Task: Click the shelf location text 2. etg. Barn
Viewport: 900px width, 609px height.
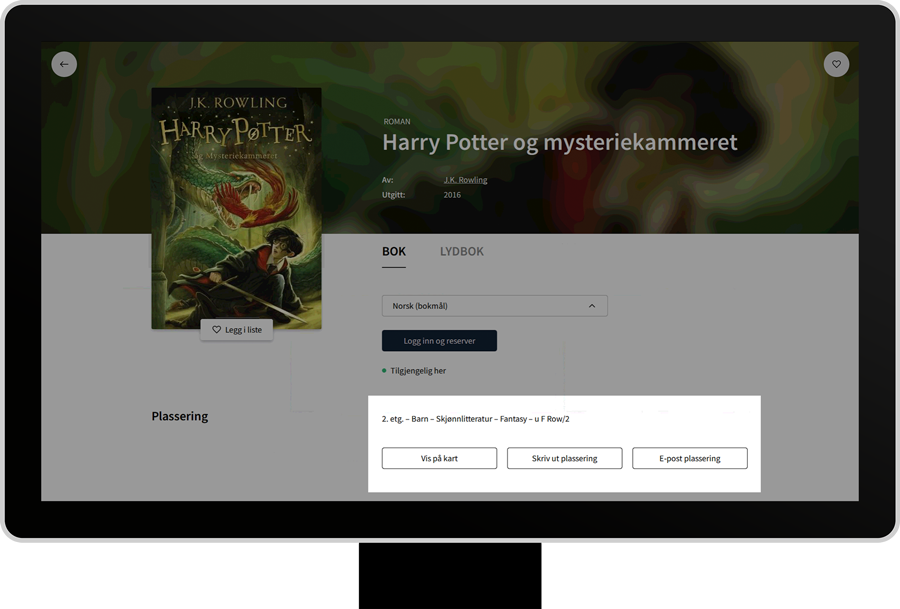Action: pos(475,419)
